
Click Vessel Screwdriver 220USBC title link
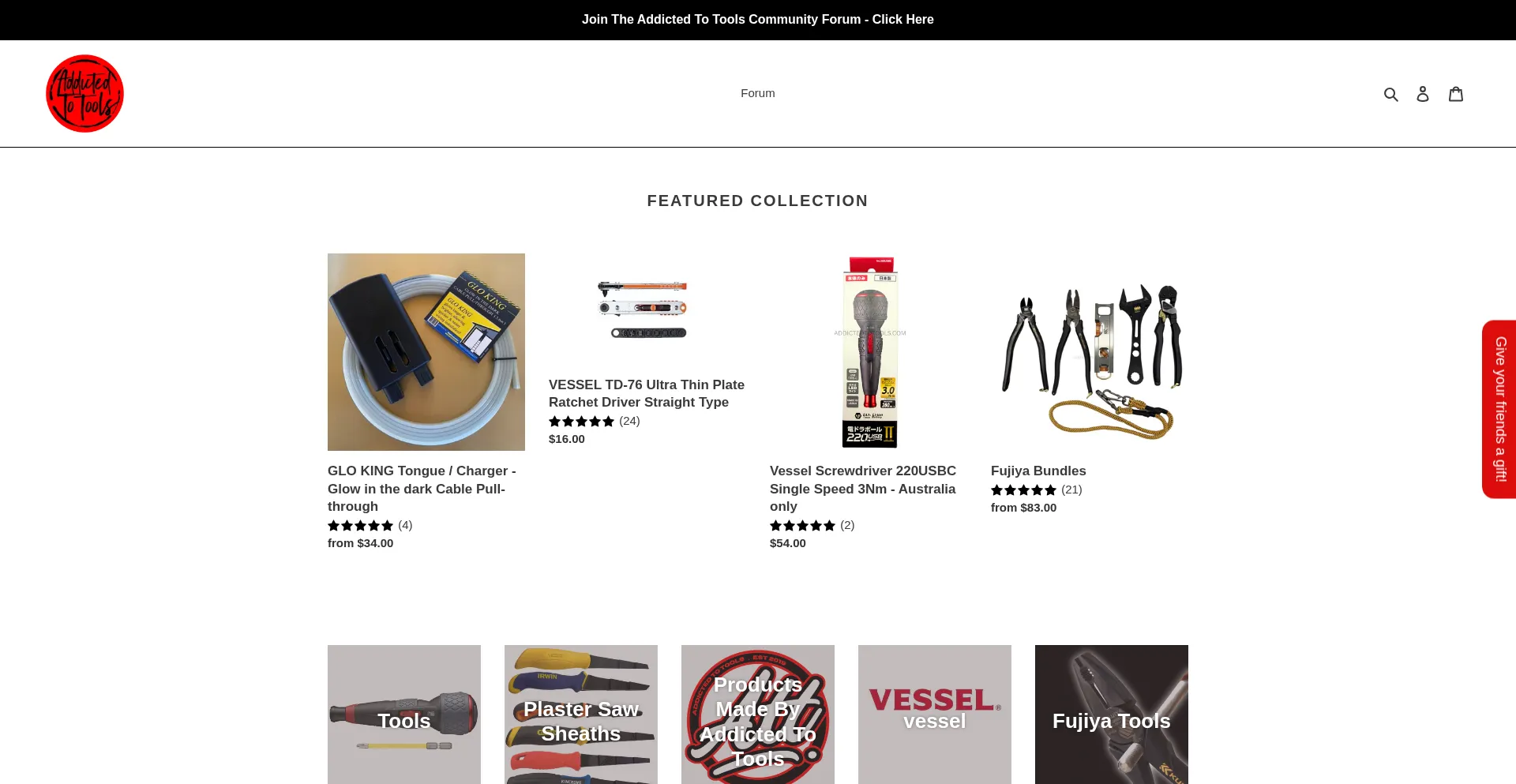click(862, 488)
